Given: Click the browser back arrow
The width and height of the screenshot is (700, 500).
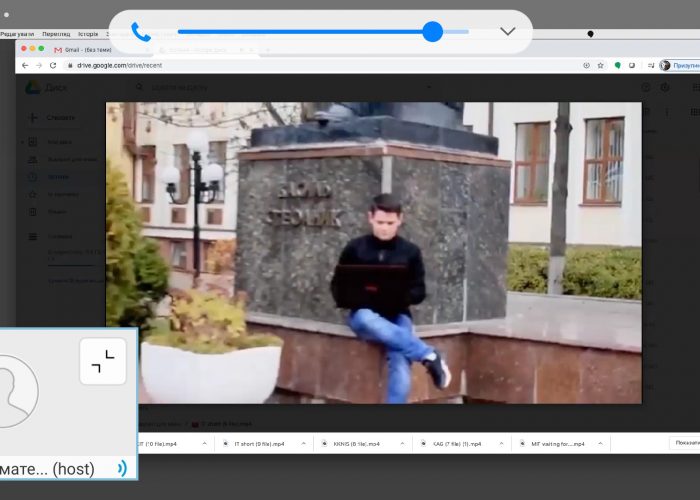Looking at the screenshot, I should point(25,65).
